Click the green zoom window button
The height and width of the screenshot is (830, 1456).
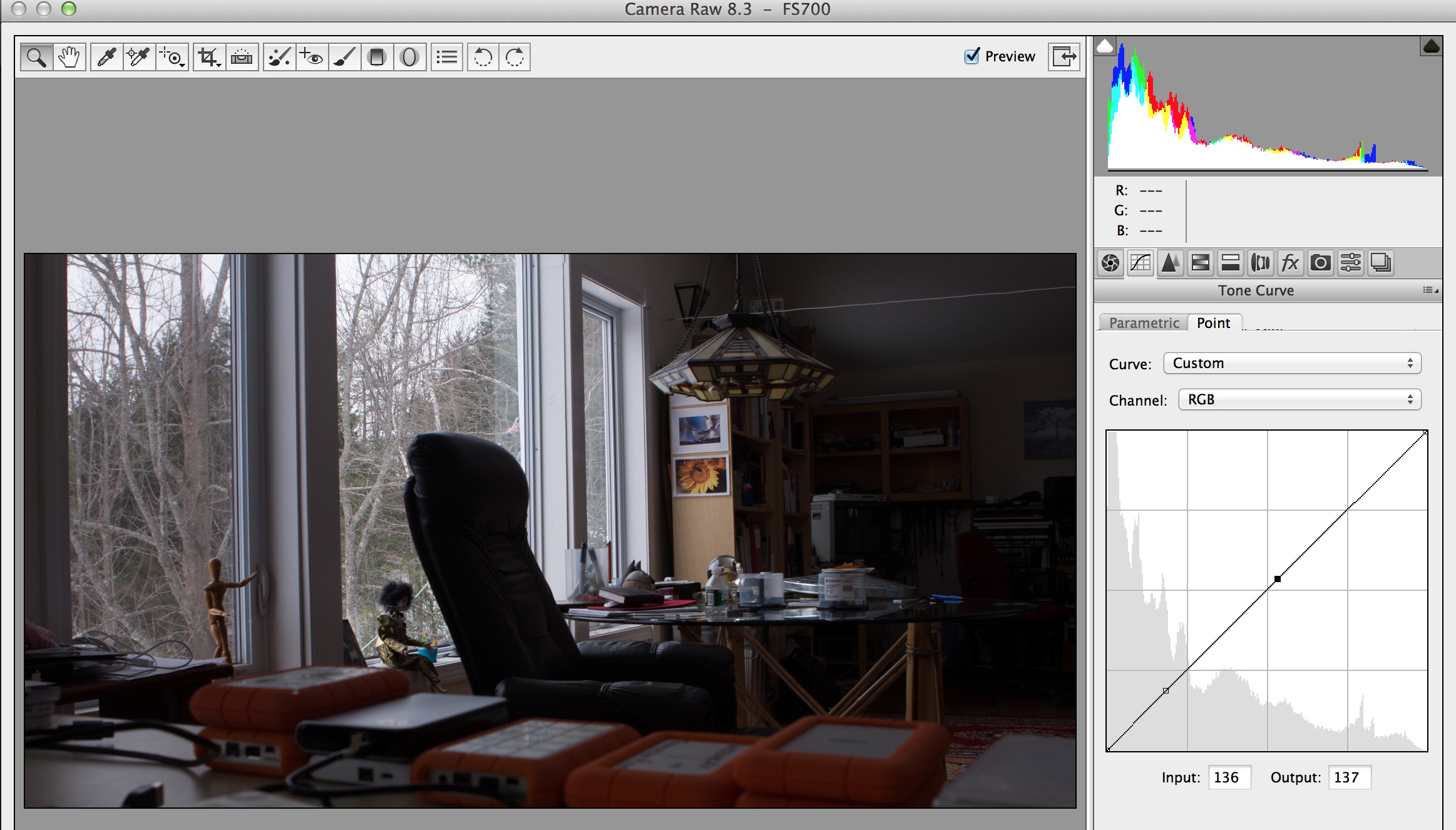click(x=69, y=9)
